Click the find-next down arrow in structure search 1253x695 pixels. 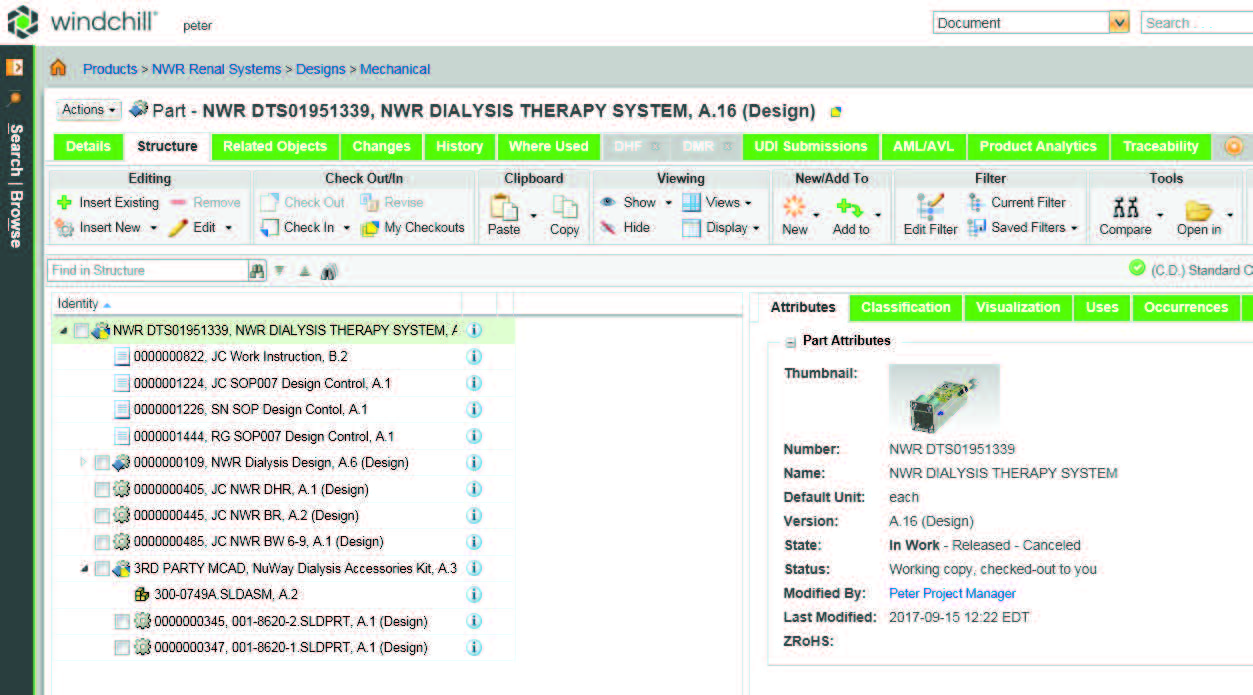pos(281,270)
